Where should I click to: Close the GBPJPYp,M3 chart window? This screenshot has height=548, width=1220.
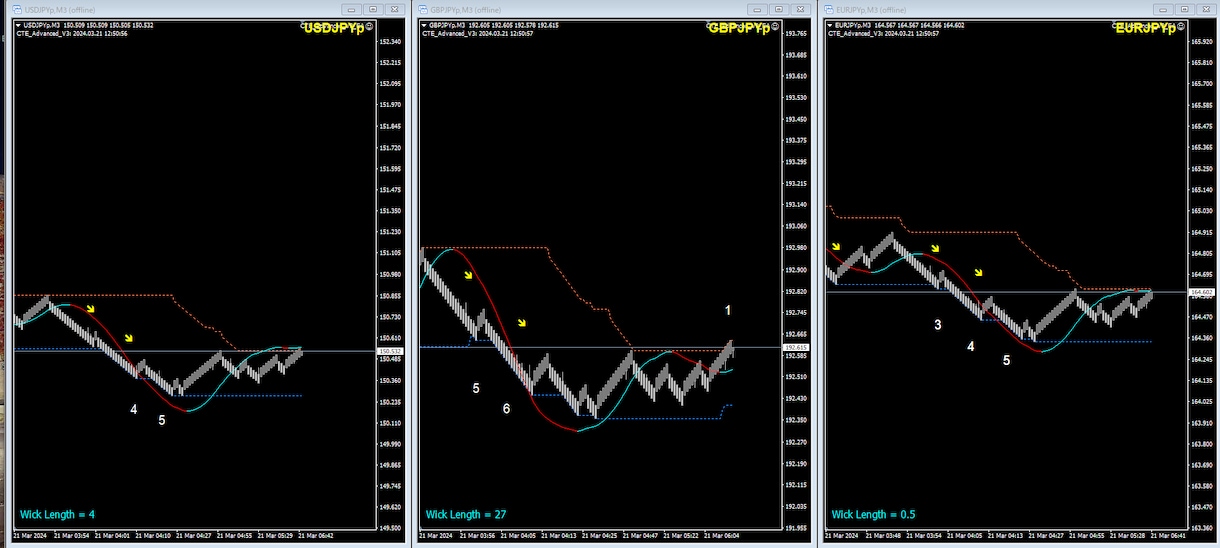(x=801, y=9)
